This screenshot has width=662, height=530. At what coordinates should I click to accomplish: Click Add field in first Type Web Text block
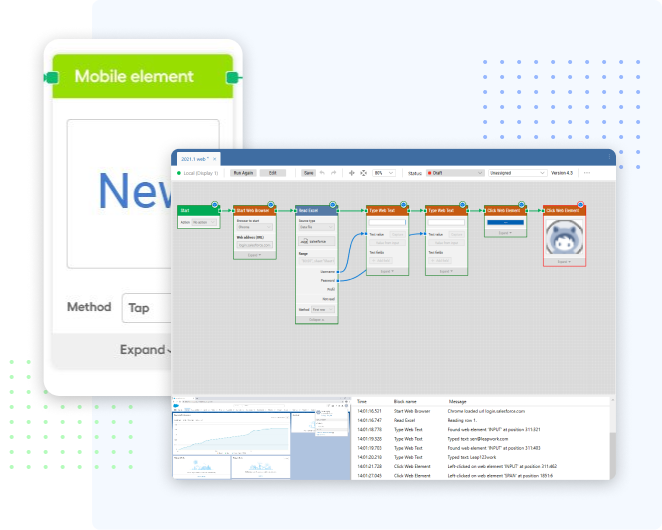pos(381,261)
